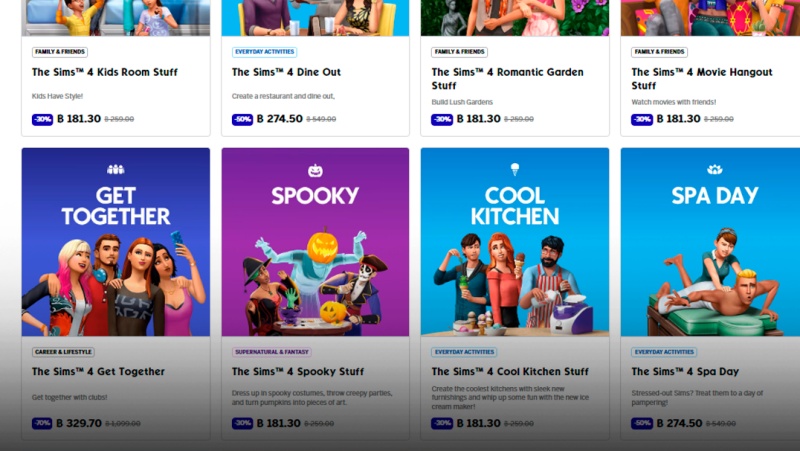
Task: Select the Supernatural & Fantasy tag
Action: click(271, 352)
